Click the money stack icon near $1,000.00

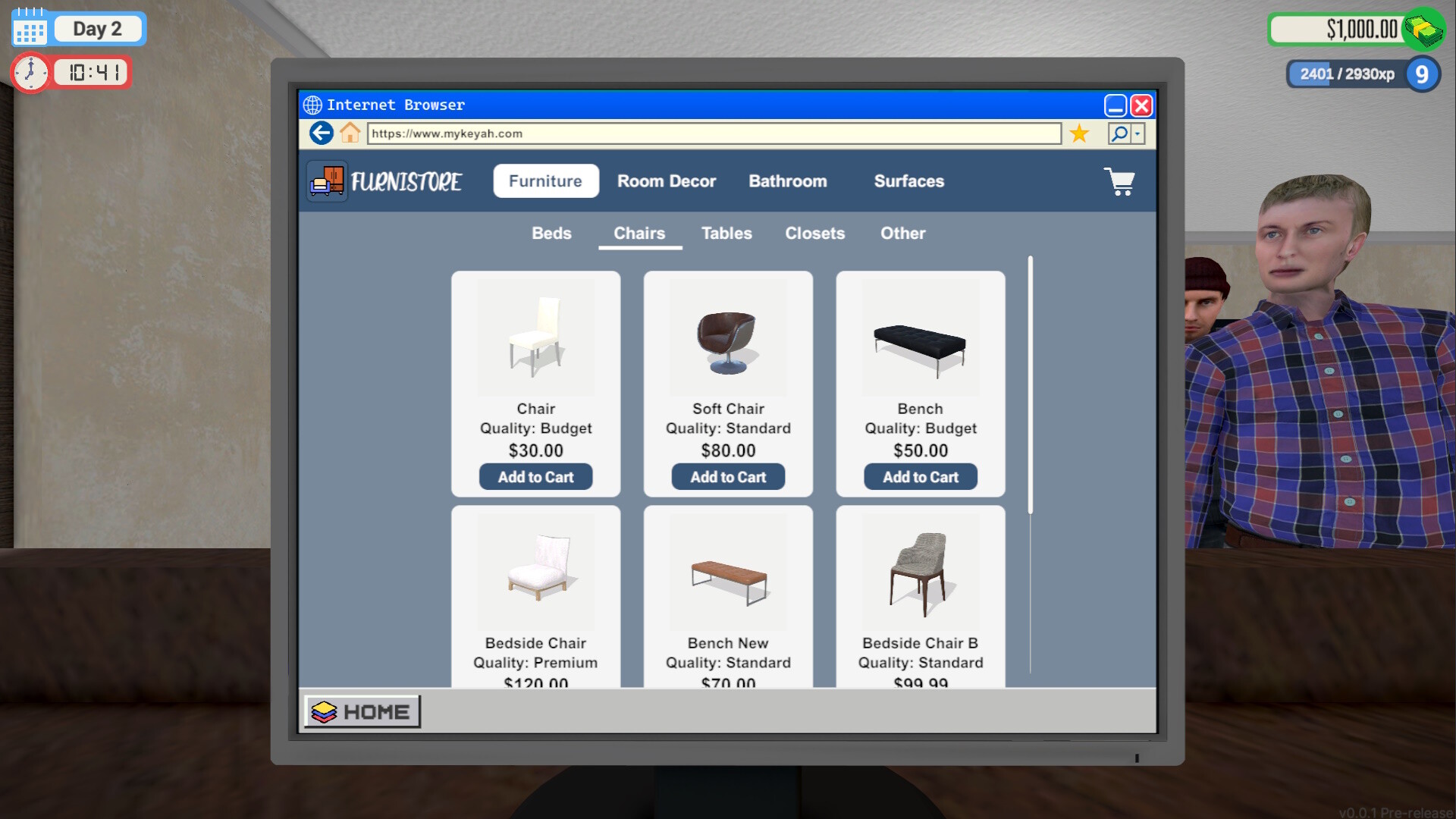(1425, 29)
